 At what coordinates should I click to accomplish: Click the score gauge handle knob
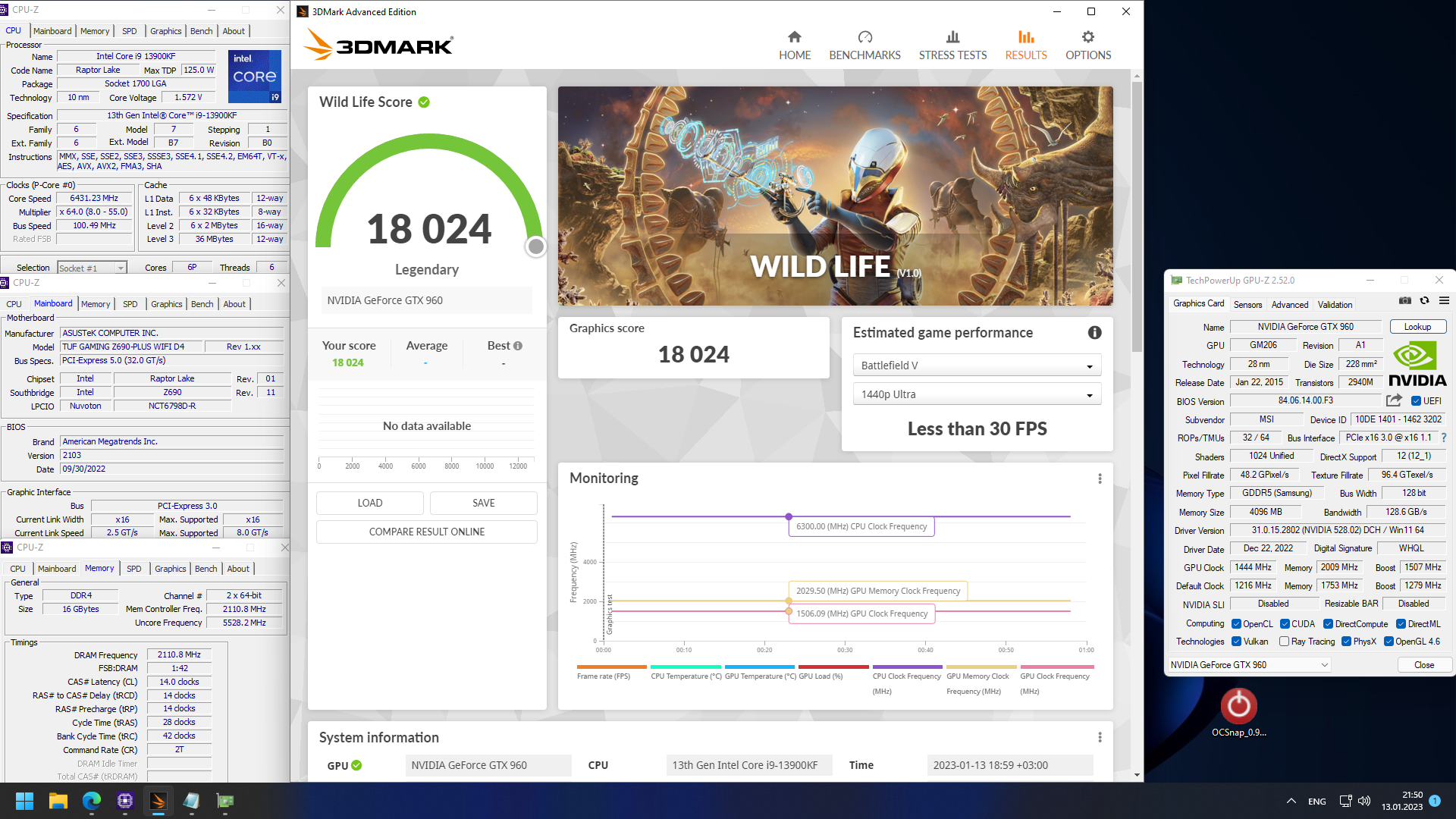coord(536,246)
